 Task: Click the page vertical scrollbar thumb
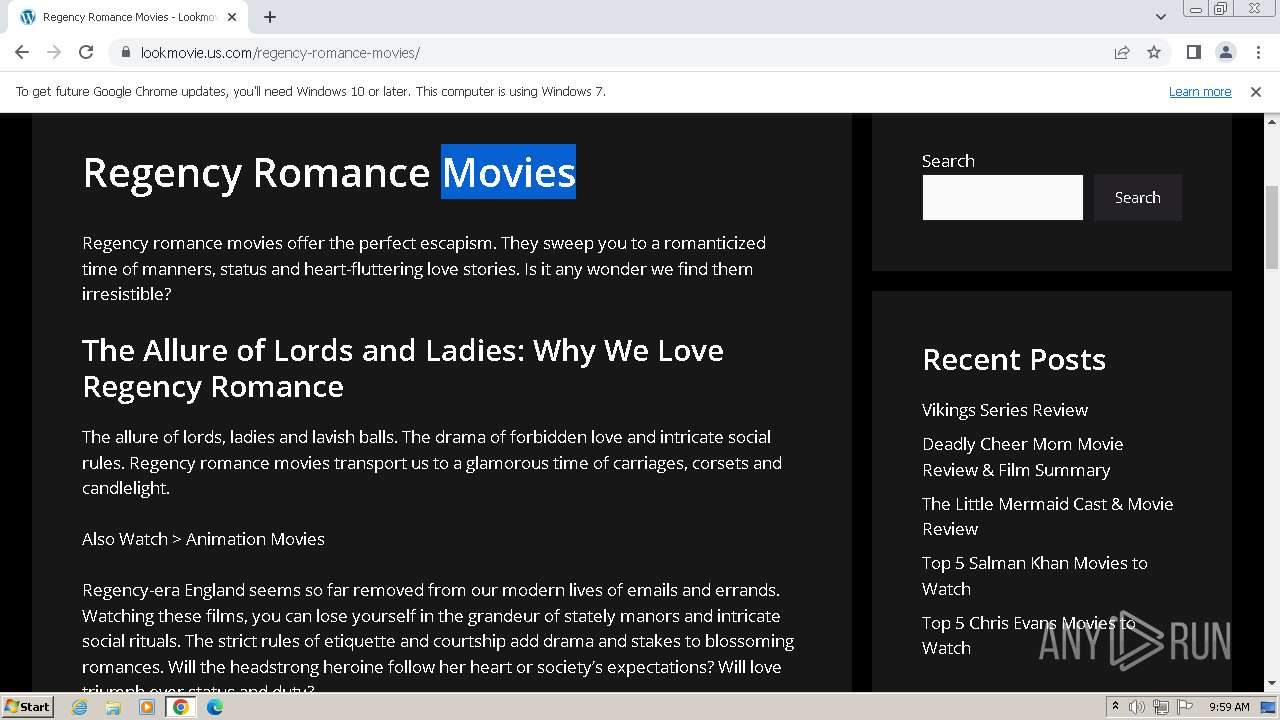(x=1272, y=227)
